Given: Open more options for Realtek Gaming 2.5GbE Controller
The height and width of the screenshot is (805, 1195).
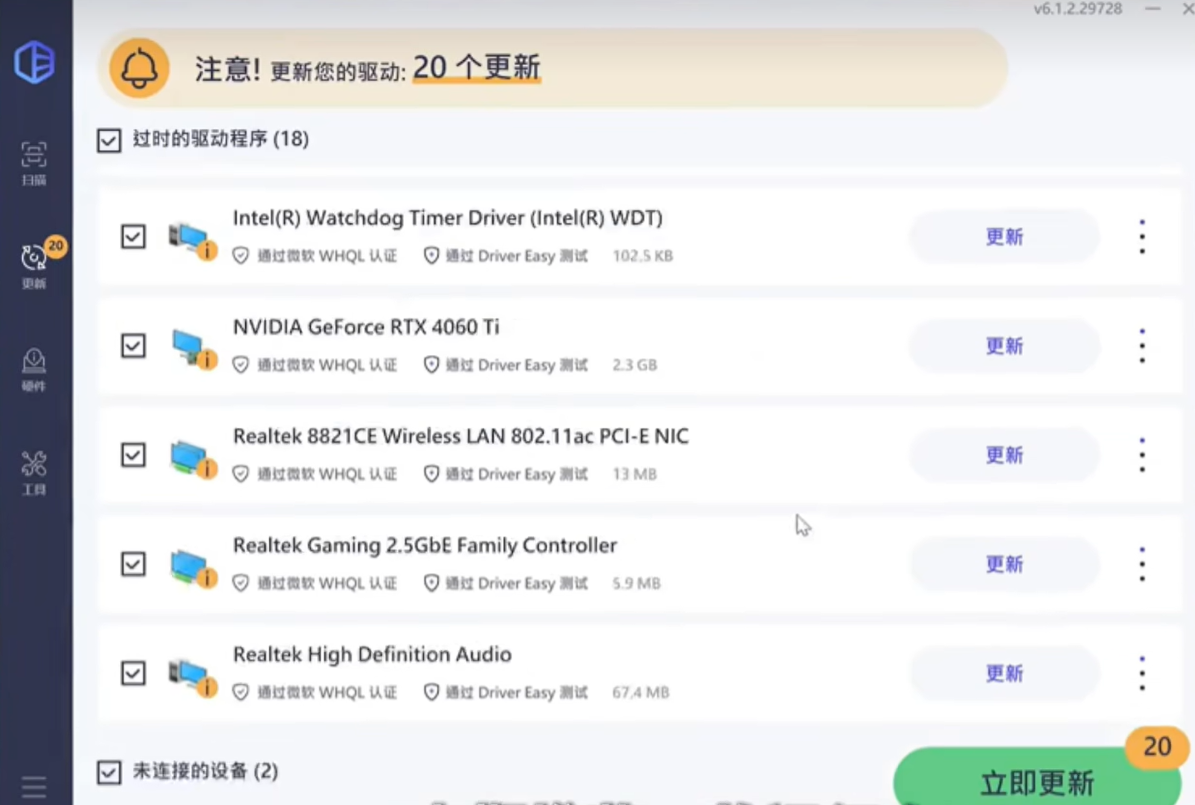Looking at the screenshot, I should 1142,564.
